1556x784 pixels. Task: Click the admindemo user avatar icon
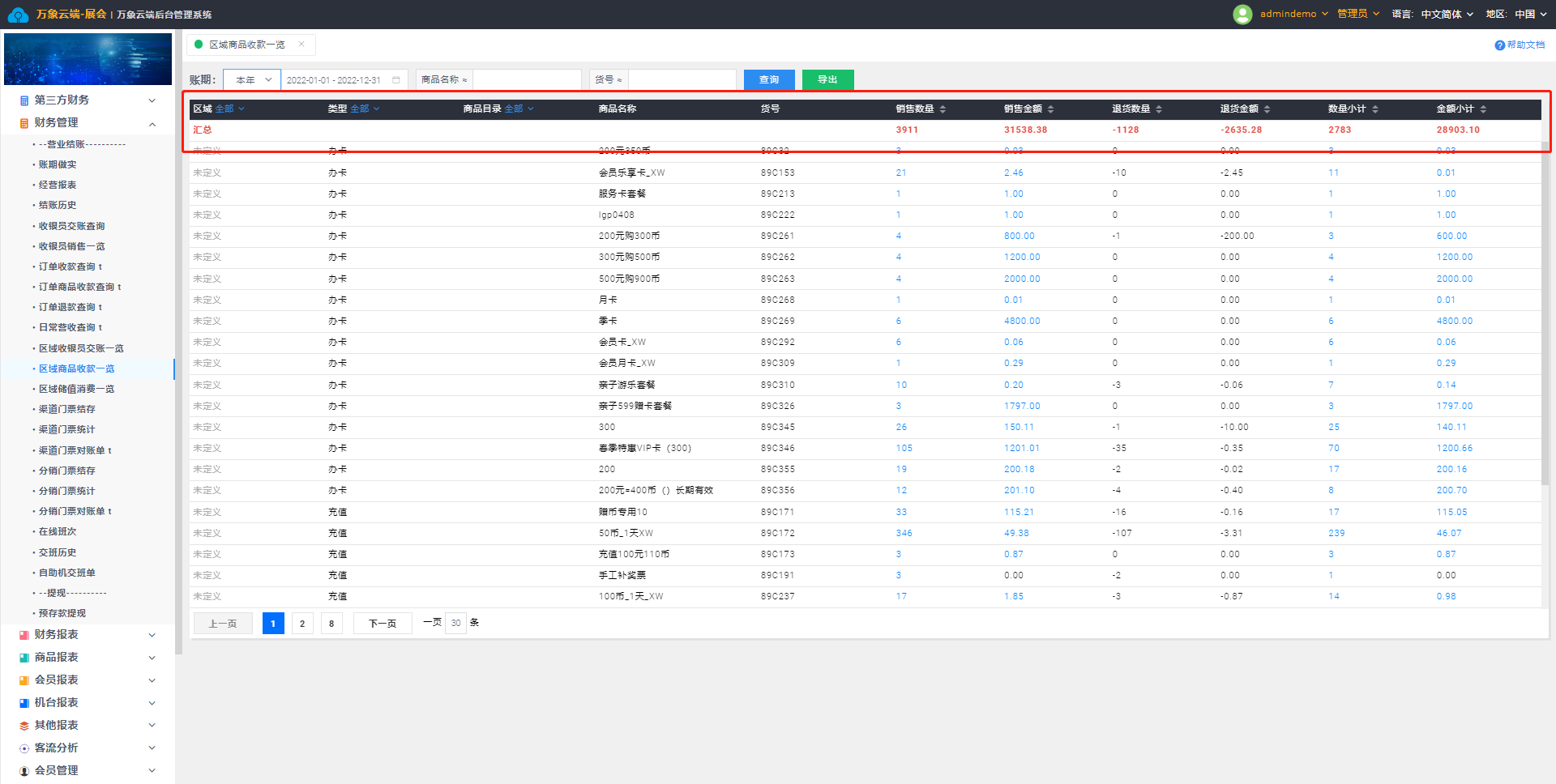[x=1242, y=14]
